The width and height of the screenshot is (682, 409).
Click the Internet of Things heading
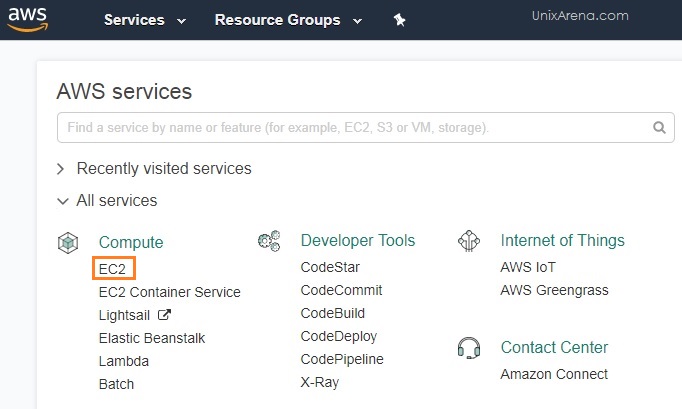click(x=562, y=241)
